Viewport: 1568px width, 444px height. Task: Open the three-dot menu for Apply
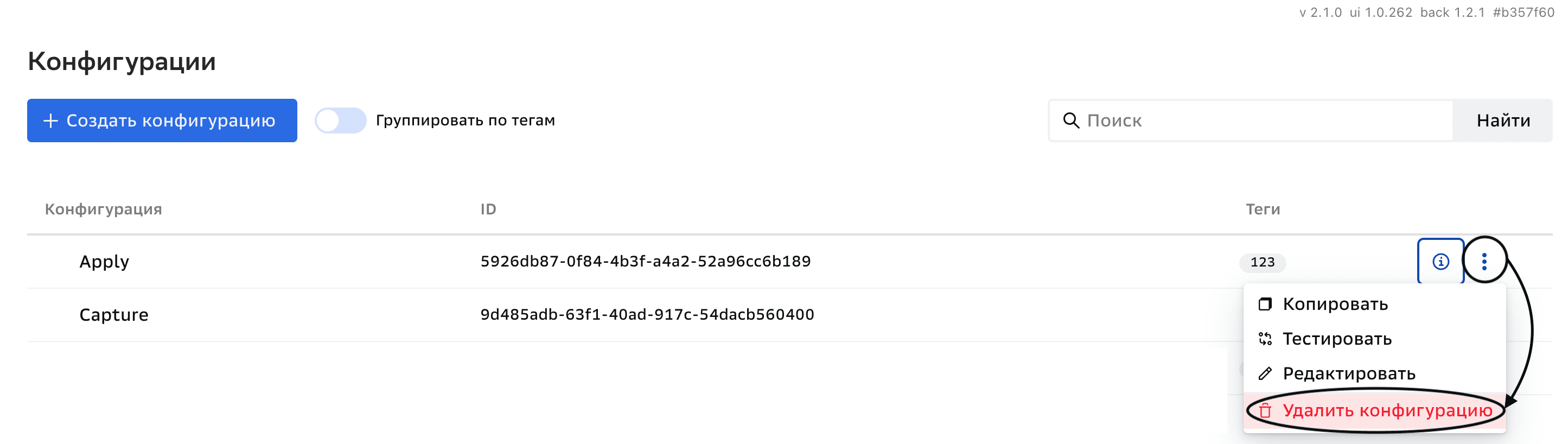(x=1484, y=261)
